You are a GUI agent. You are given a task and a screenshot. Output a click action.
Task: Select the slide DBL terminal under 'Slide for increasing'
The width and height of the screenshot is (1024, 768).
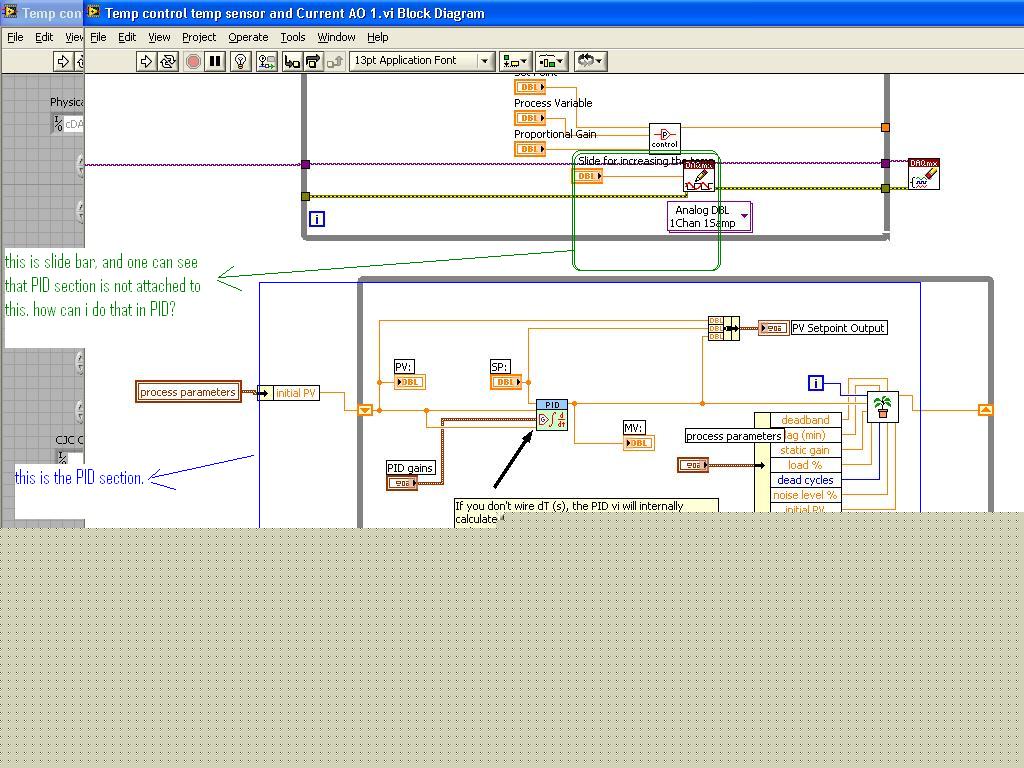[588, 176]
